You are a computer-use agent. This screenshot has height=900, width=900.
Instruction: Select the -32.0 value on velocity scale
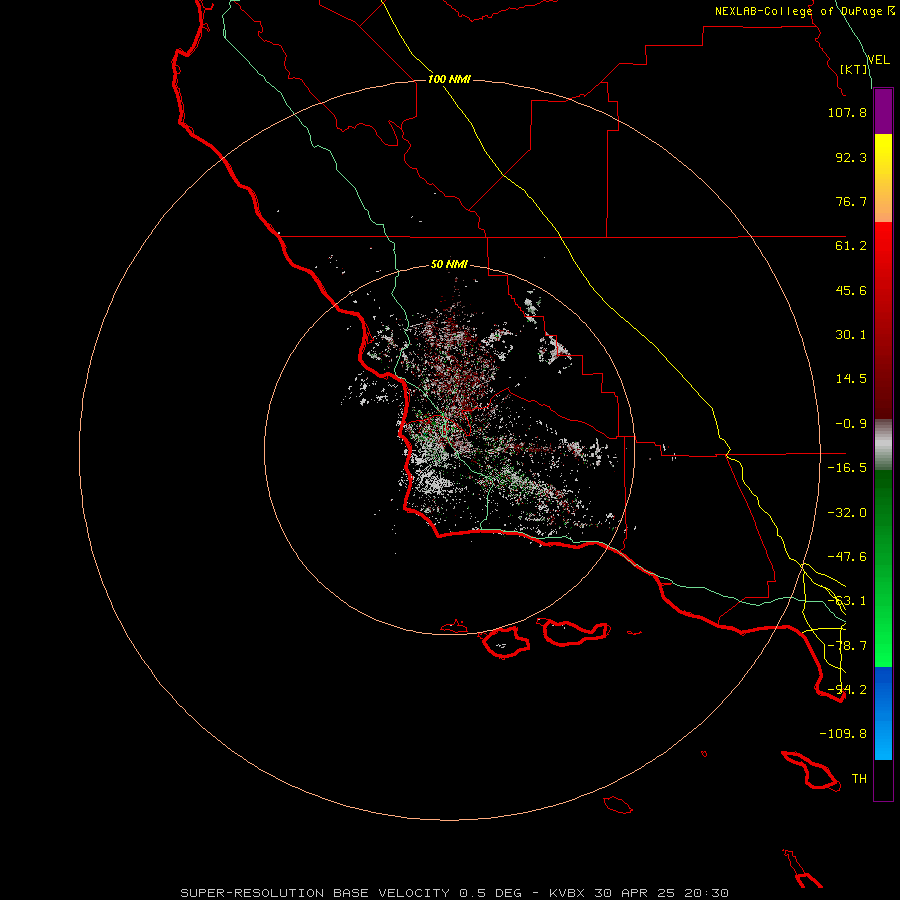pyautogui.click(x=847, y=513)
